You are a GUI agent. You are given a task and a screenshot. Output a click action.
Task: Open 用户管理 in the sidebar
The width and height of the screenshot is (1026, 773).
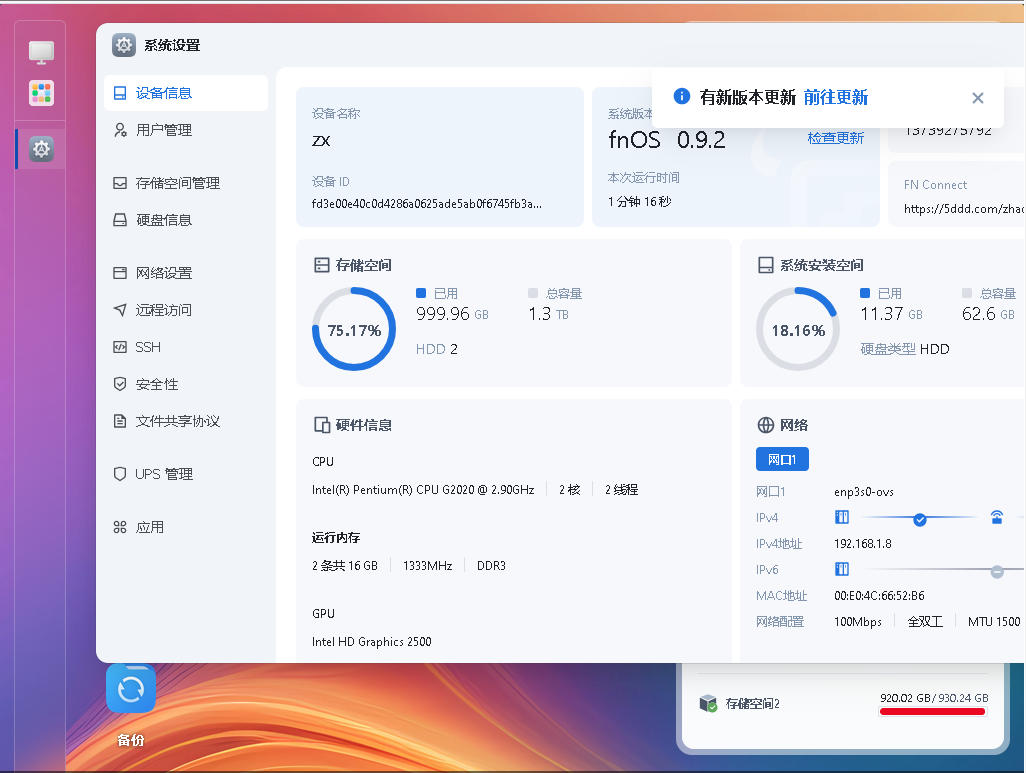coord(186,130)
